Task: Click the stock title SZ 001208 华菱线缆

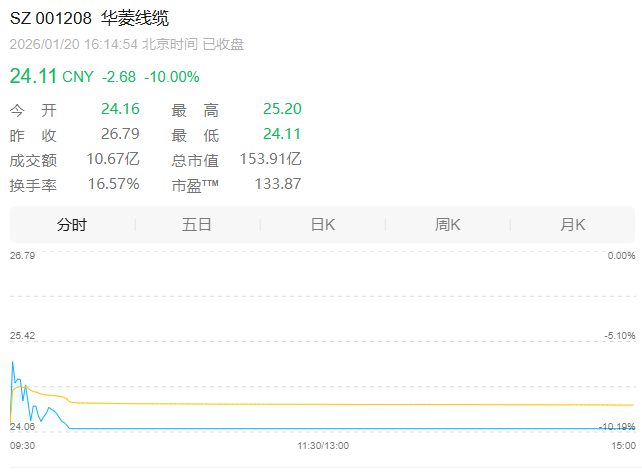Action: [89, 18]
